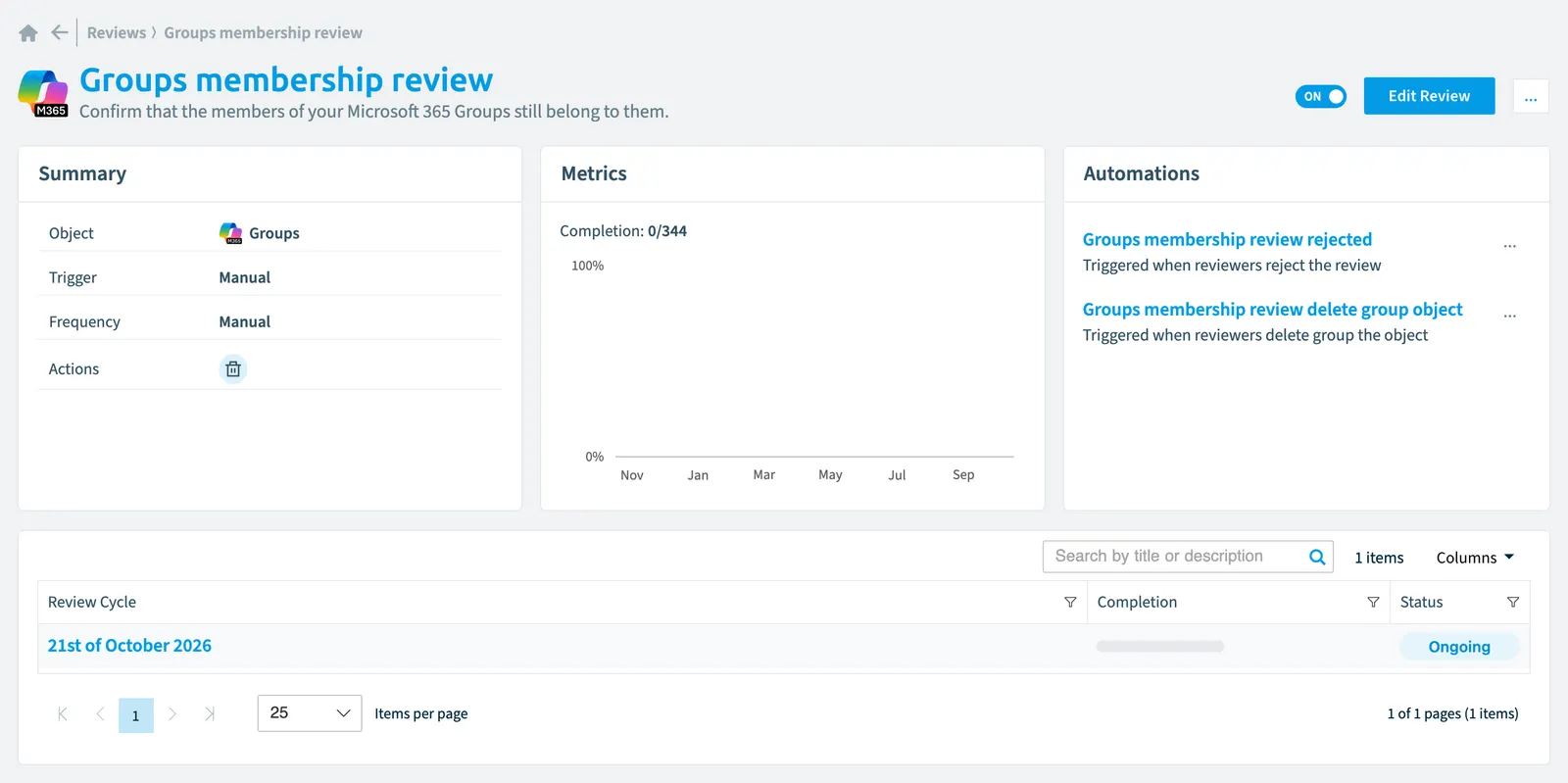Go to previous page of results
This screenshot has width=1568, height=783.
point(100,714)
